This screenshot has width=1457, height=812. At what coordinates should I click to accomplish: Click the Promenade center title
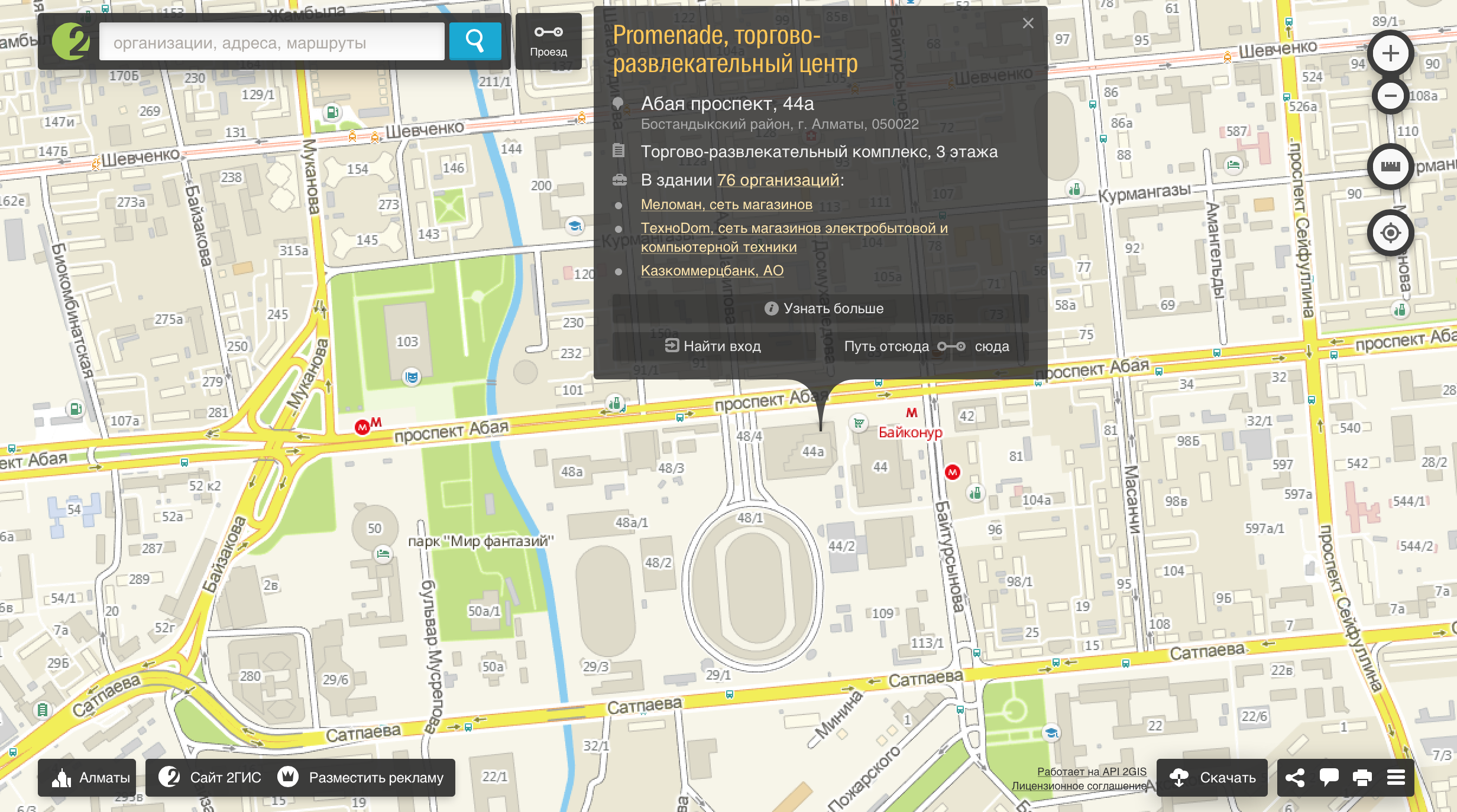pos(735,49)
